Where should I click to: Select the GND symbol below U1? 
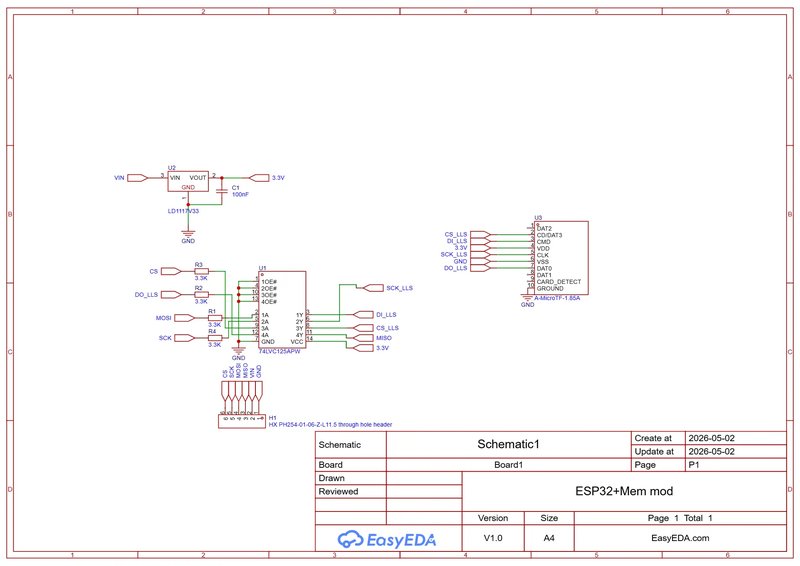coord(238,353)
